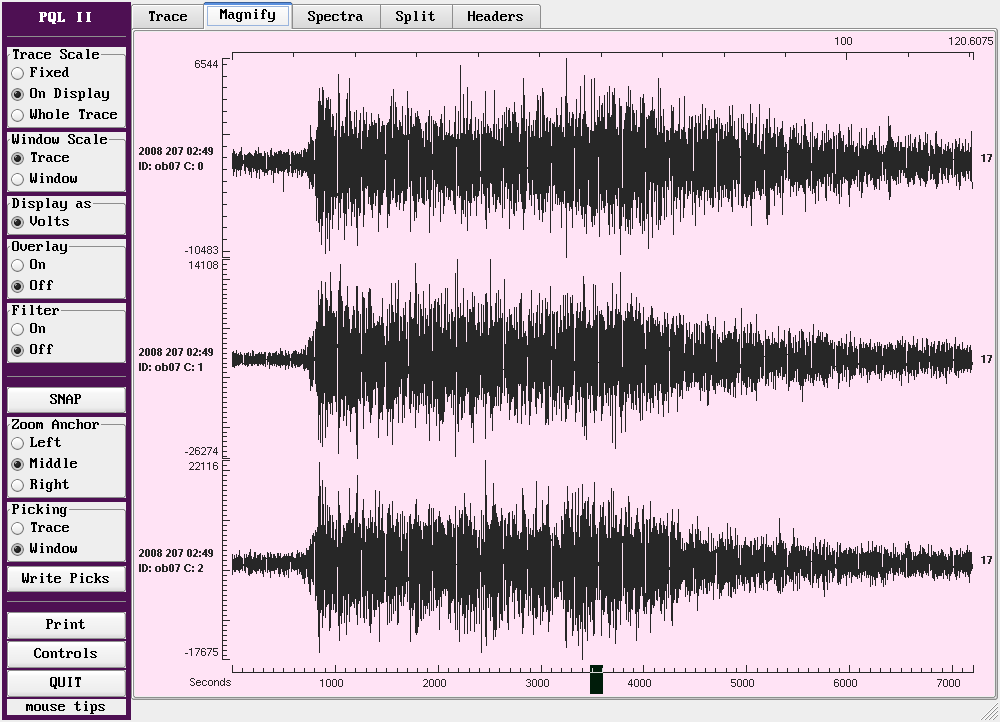Click the Write Picks button

(66, 579)
